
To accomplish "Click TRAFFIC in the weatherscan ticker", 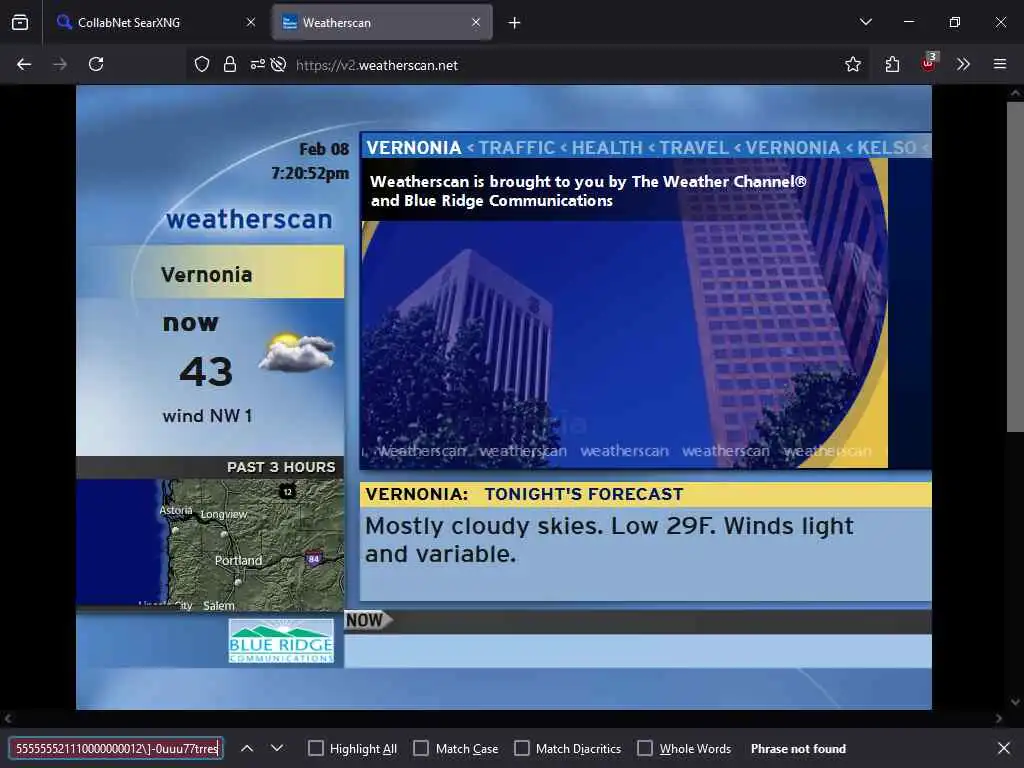I will [517, 148].
